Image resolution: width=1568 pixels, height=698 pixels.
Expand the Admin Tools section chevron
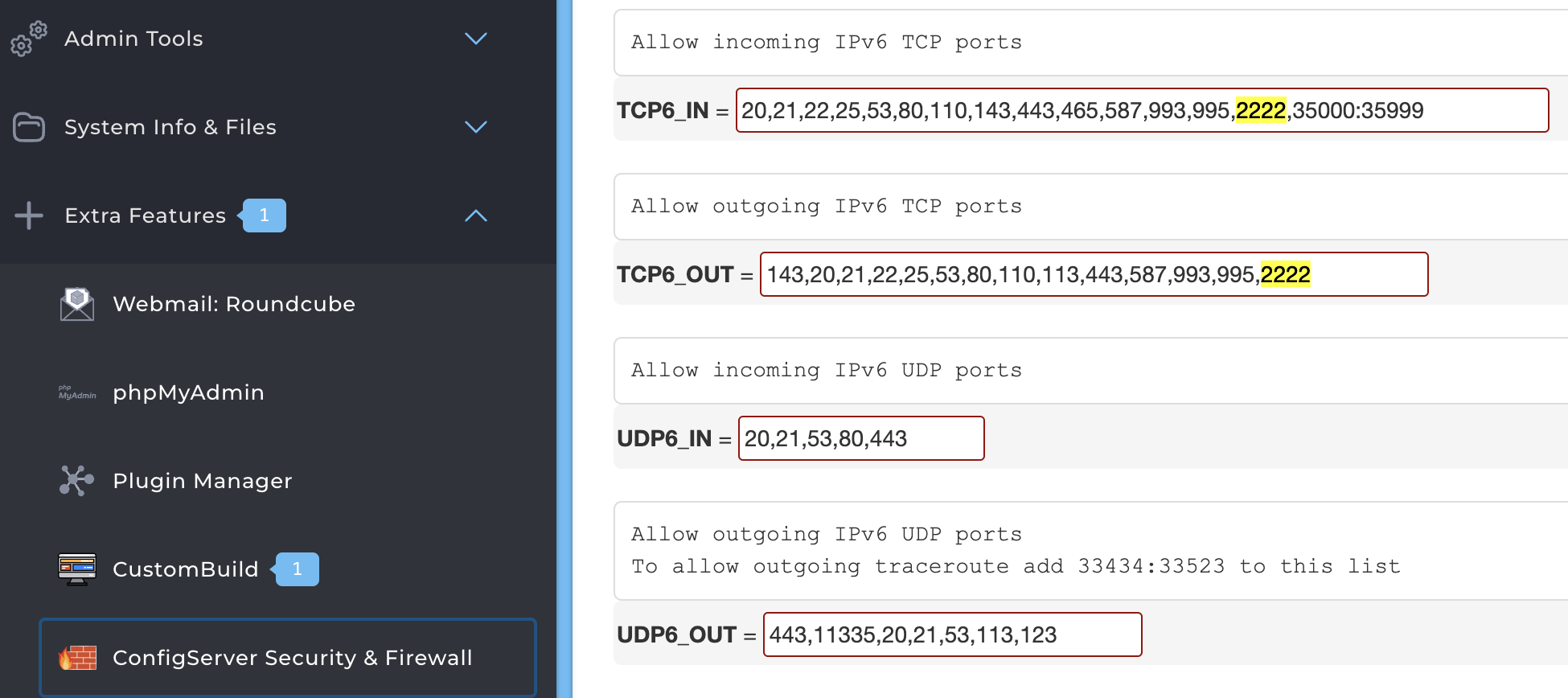pyautogui.click(x=476, y=39)
